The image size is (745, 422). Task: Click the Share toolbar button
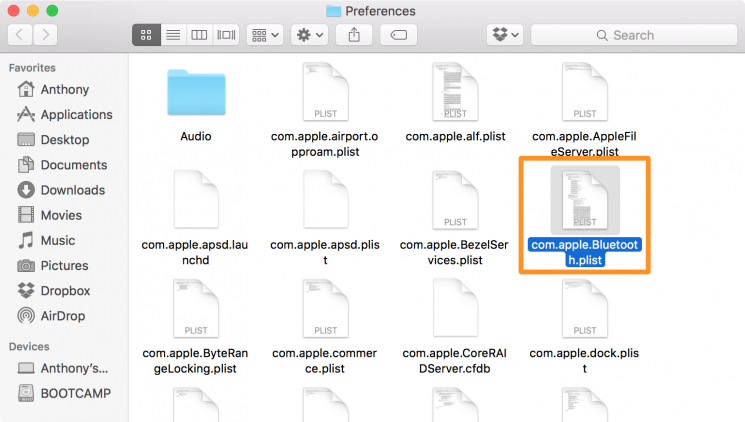click(354, 35)
